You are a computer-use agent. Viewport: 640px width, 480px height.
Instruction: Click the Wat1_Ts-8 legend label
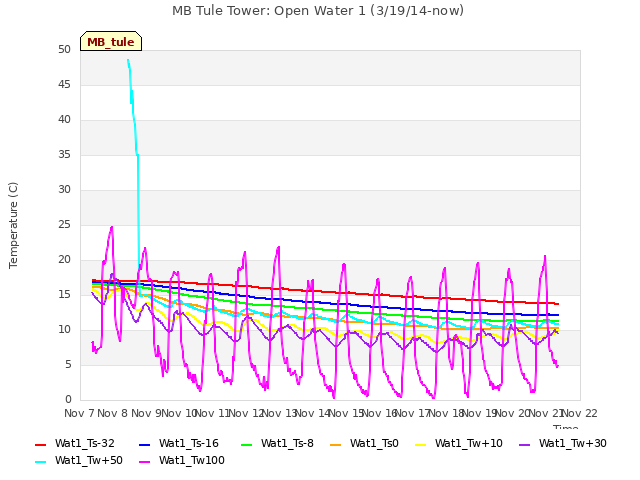[x=287, y=444]
